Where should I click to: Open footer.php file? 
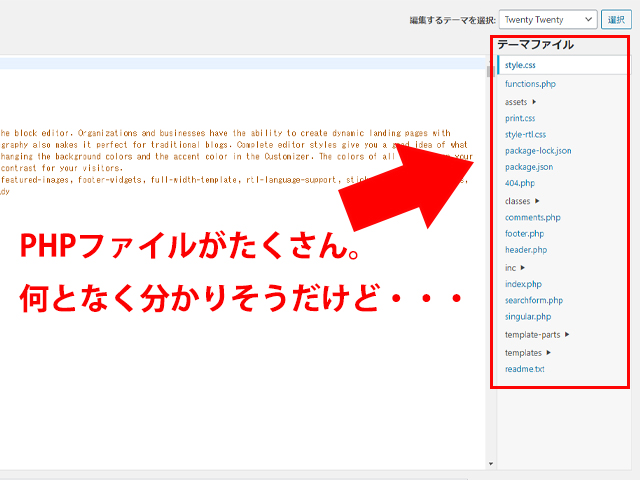524,234
